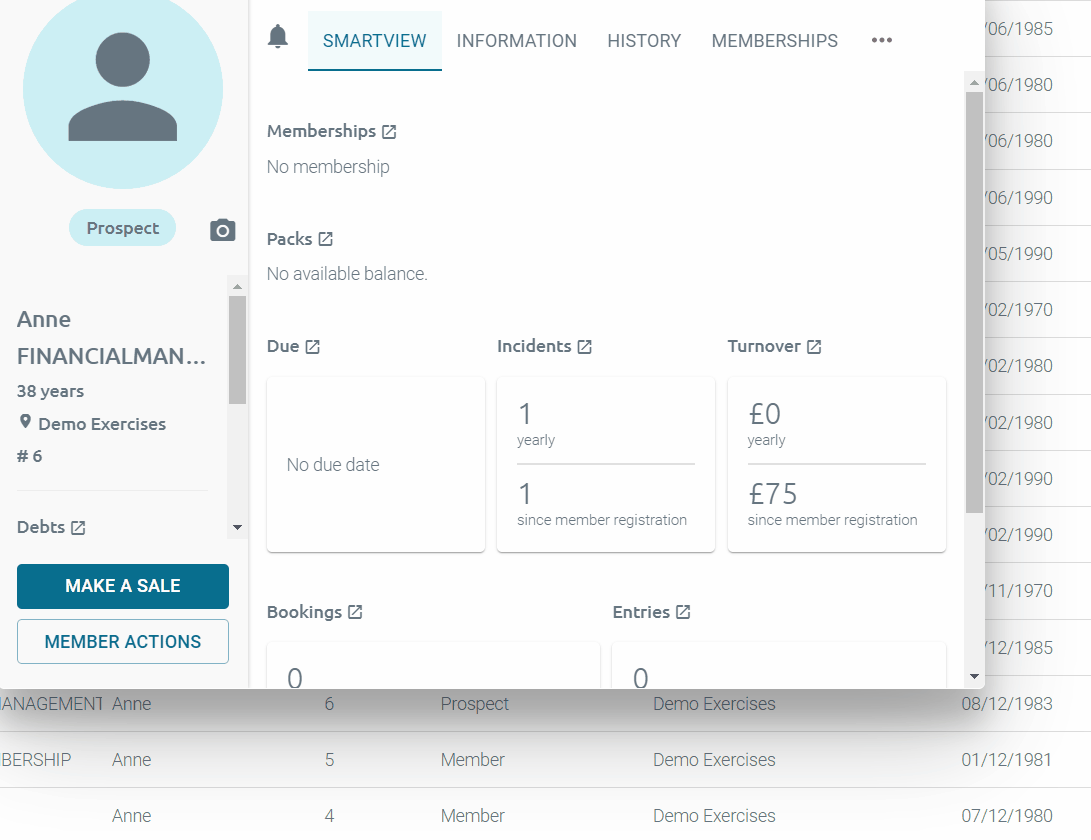Click the notification bell icon
The width and height of the screenshot is (1091, 840).
coord(278,38)
